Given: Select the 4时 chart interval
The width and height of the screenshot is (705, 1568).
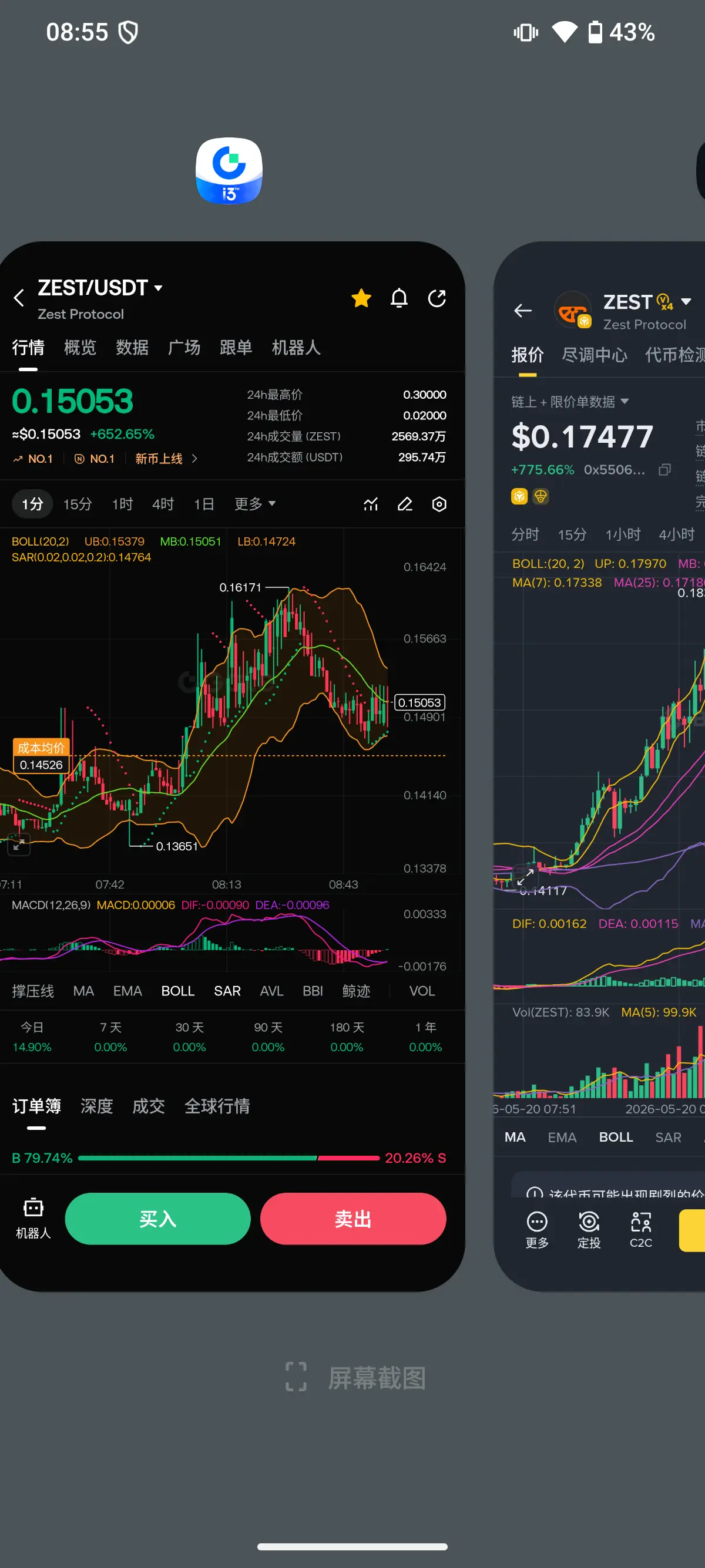Looking at the screenshot, I should click(163, 504).
